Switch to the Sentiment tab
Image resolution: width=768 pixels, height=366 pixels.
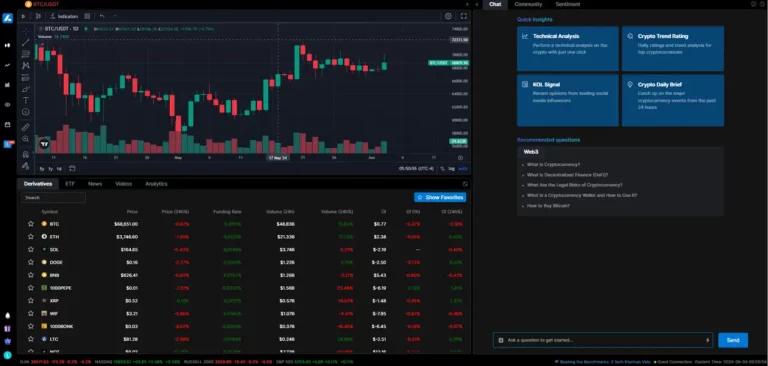coord(568,4)
